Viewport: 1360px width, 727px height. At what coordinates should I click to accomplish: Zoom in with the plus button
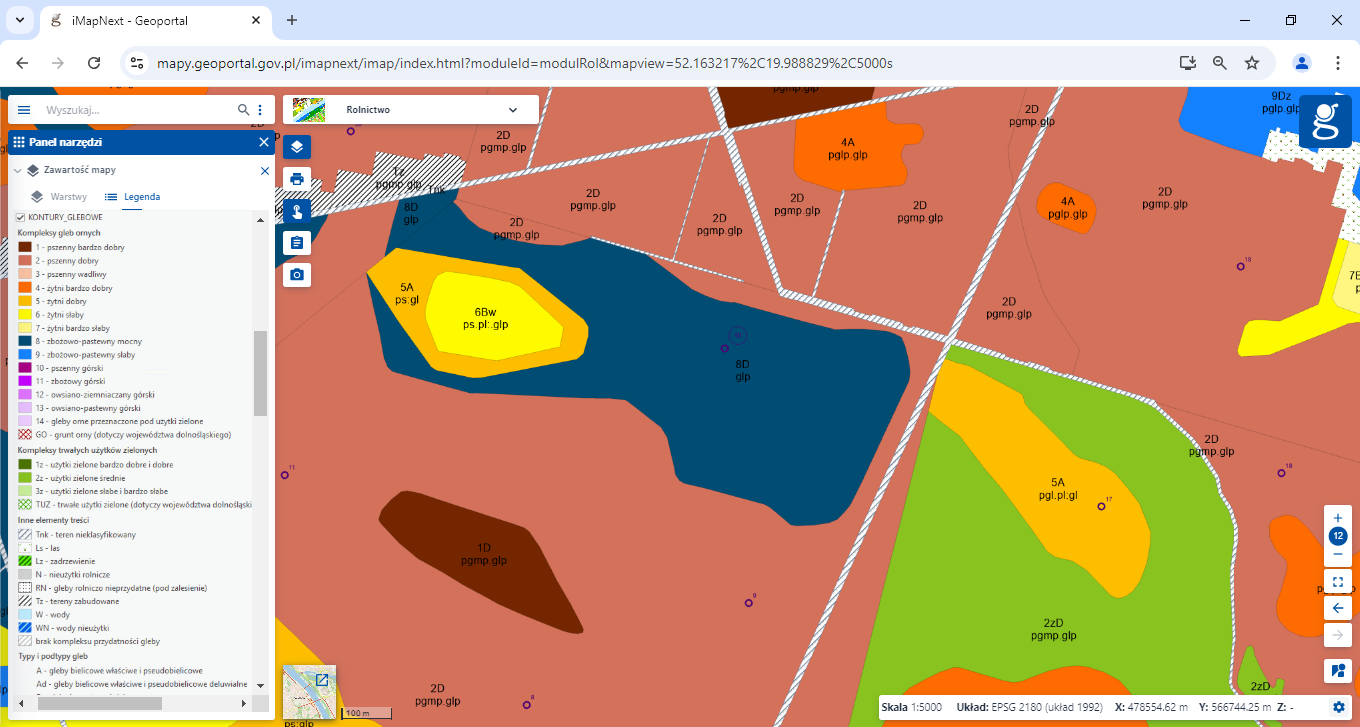[x=1338, y=518]
